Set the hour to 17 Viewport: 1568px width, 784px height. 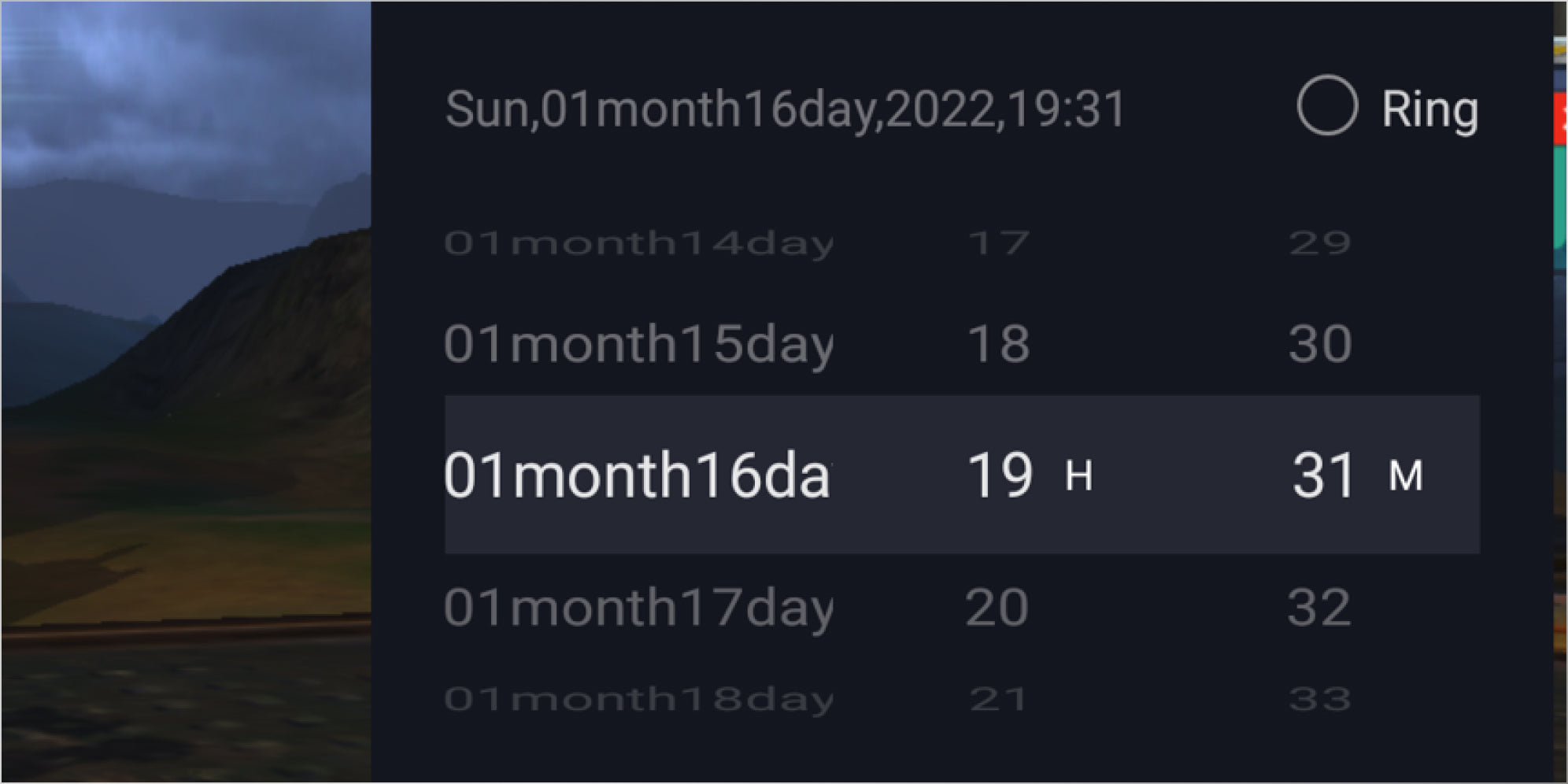(998, 242)
